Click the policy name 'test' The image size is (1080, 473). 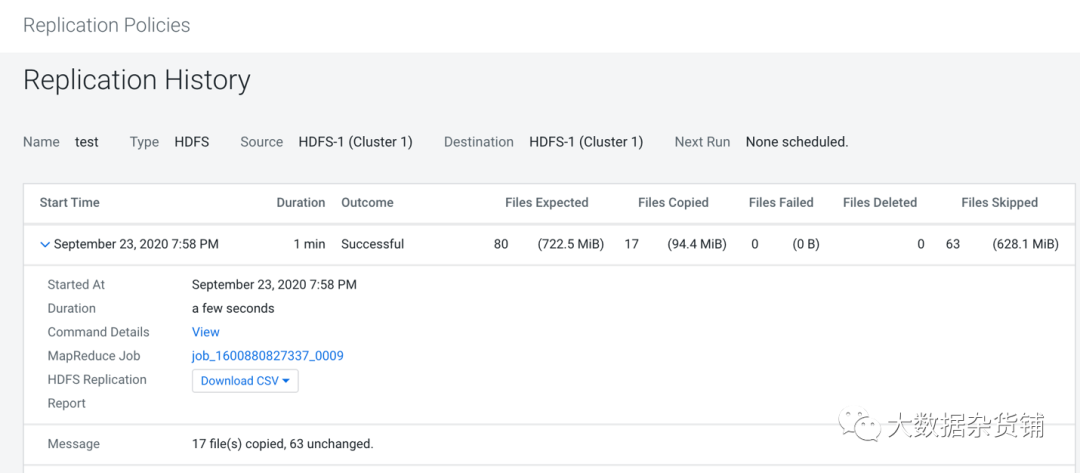tap(87, 142)
